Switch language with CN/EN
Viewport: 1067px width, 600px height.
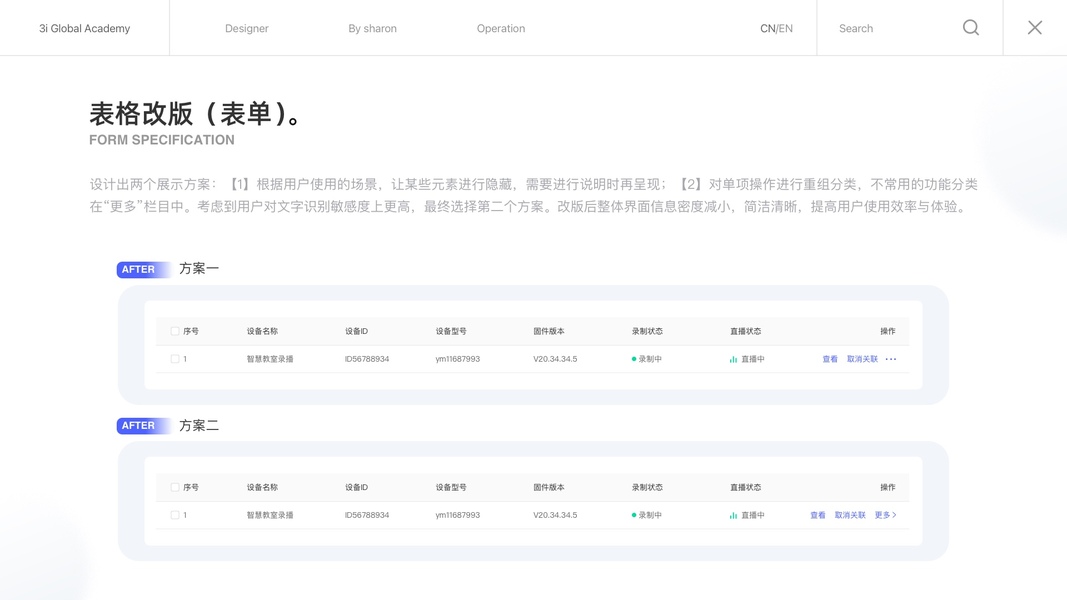coord(776,29)
